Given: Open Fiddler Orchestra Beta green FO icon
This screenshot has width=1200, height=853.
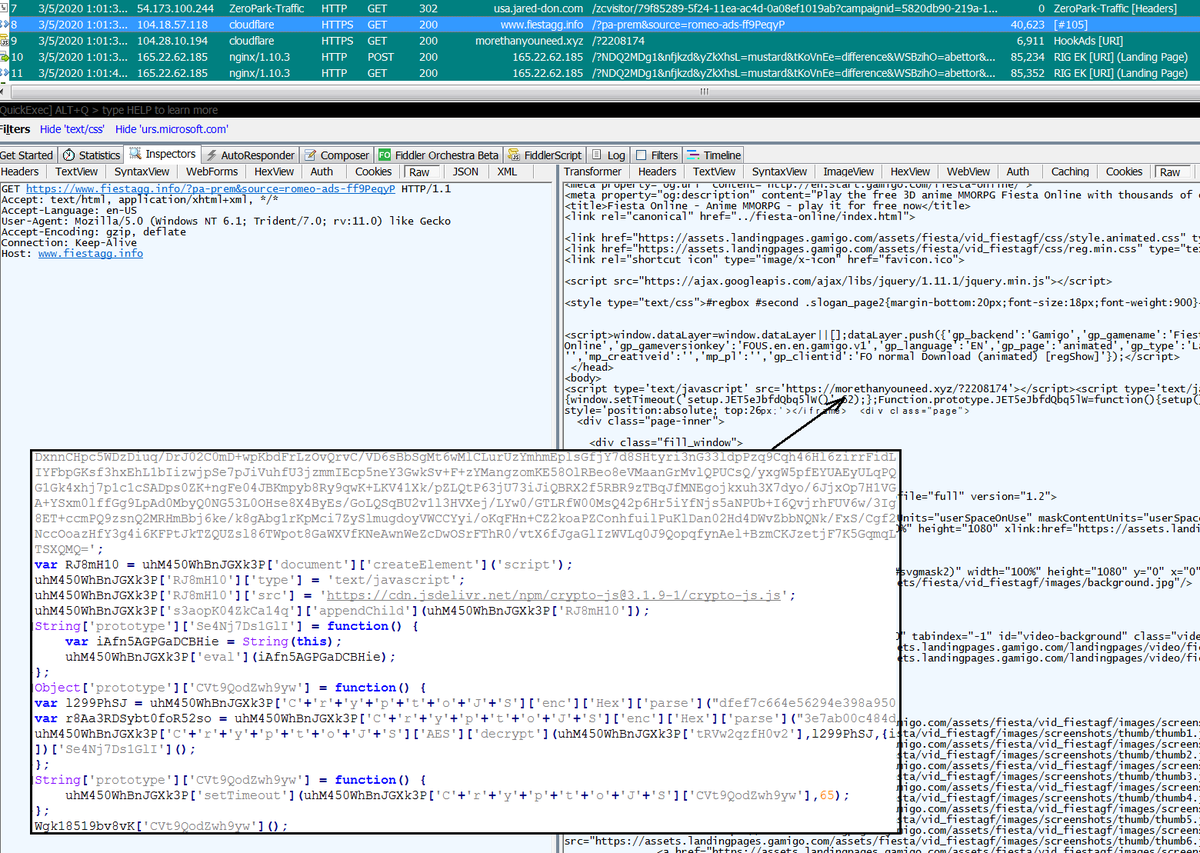Looking at the screenshot, I should 384,155.
